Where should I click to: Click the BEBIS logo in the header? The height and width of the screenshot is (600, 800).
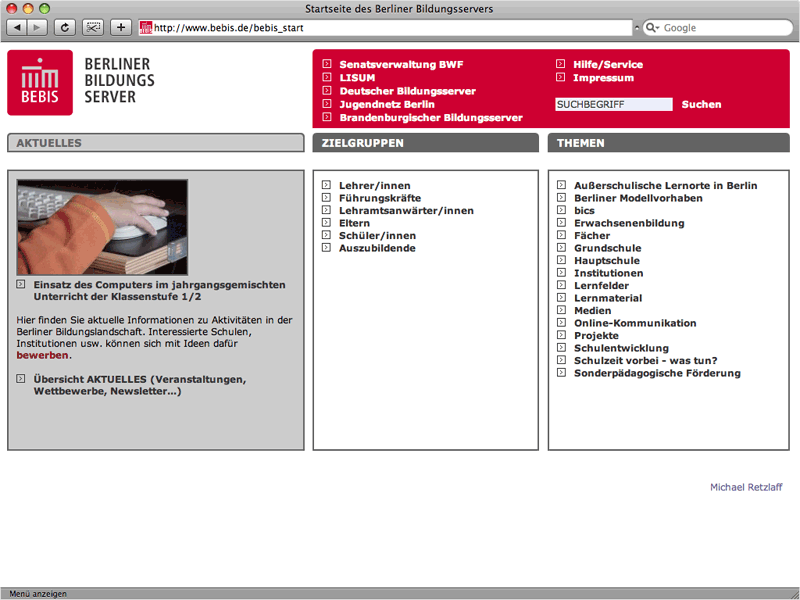[x=40, y=82]
